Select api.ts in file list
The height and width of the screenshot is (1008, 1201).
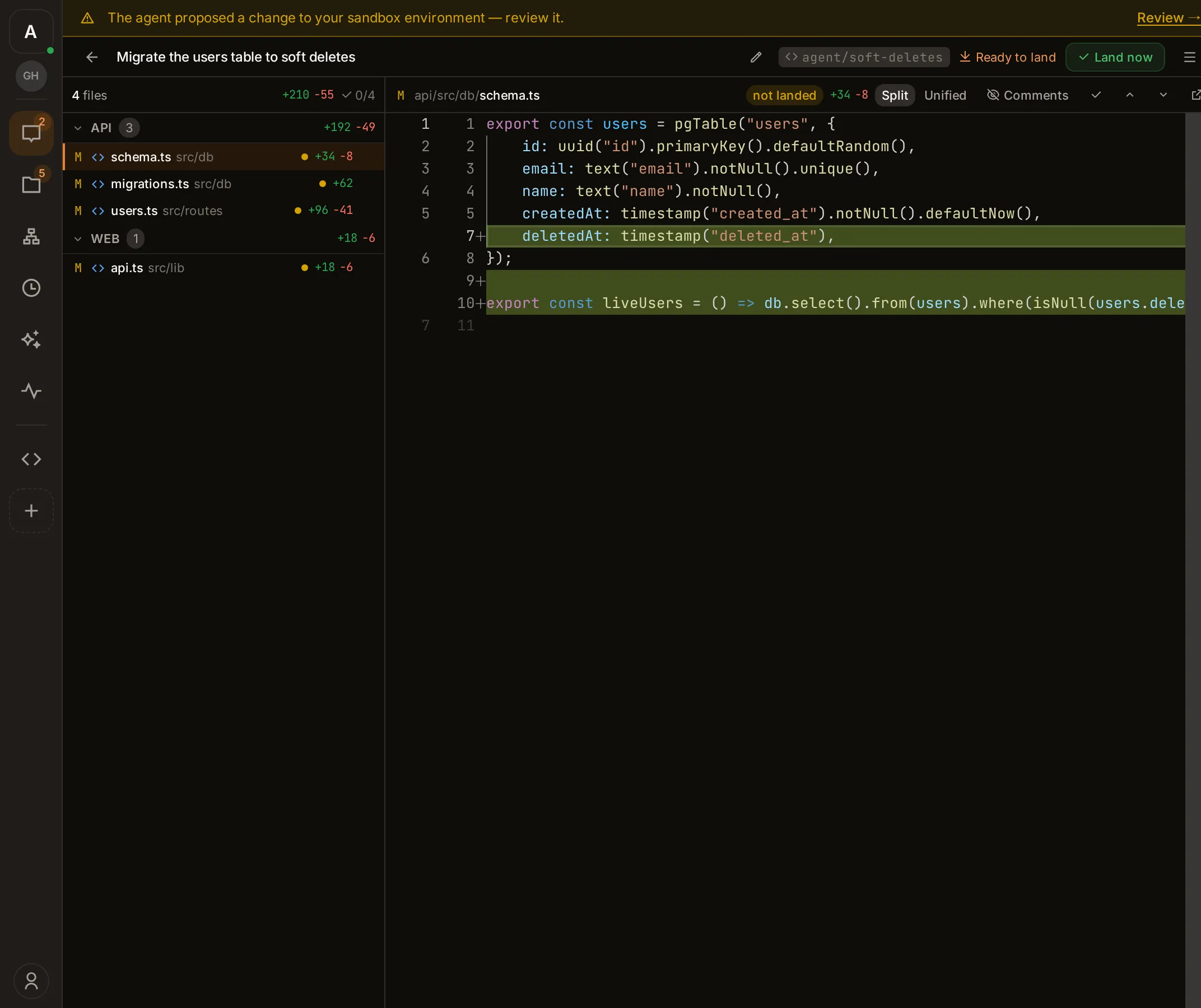coord(224,268)
